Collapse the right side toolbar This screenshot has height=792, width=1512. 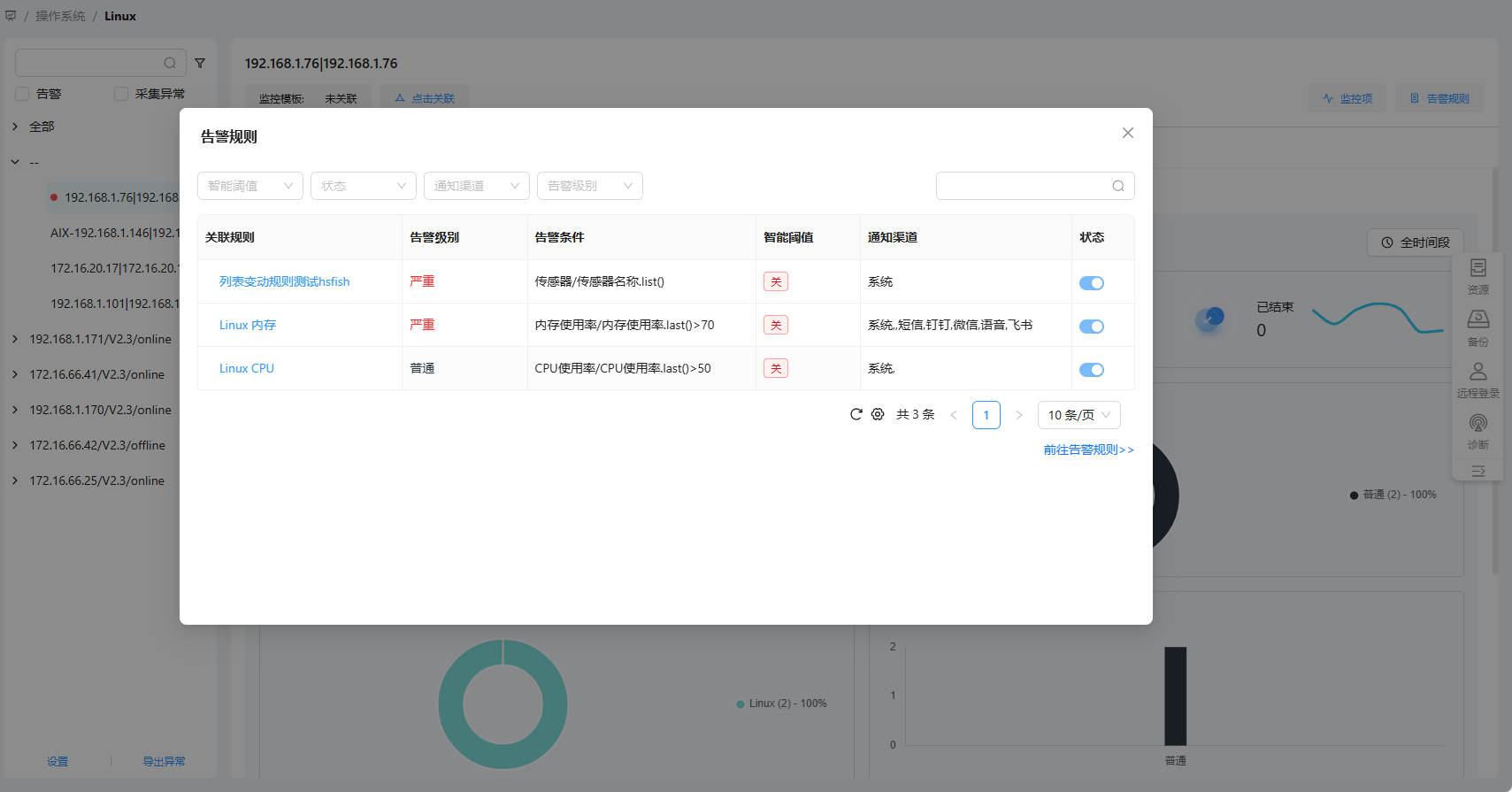tap(1478, 472)
